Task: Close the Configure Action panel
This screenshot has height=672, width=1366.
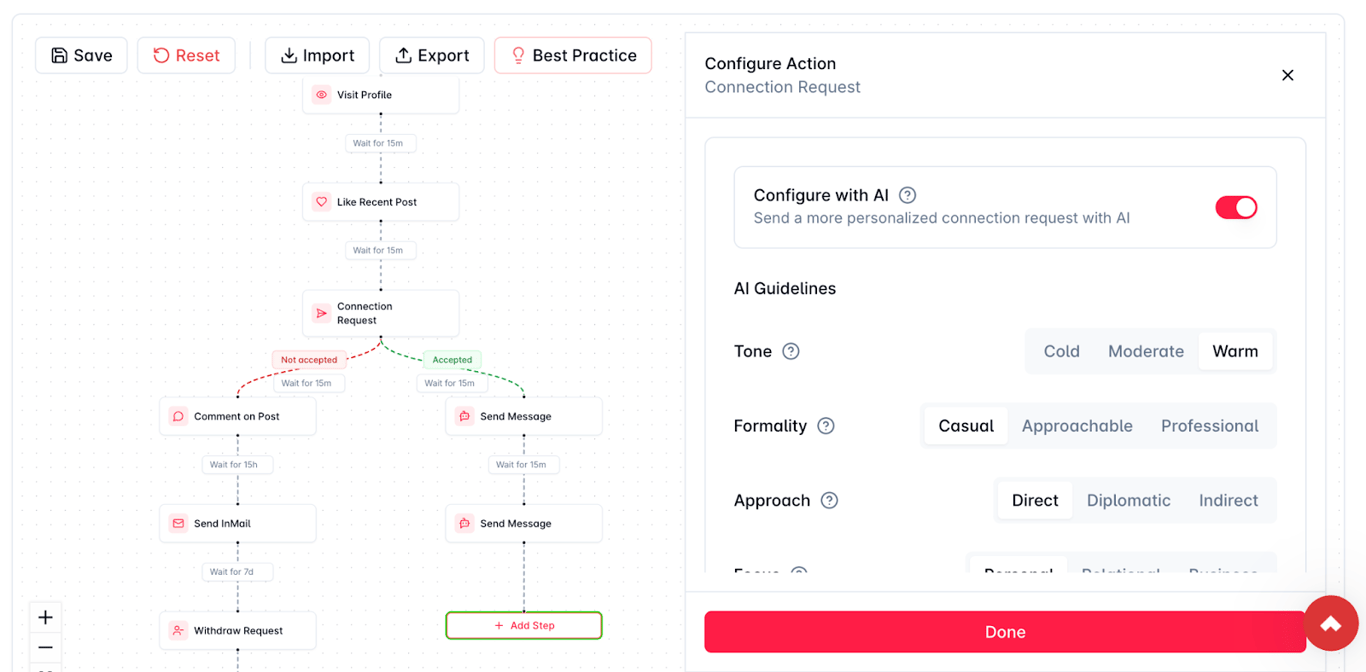Action: (x=1288, y=75)
